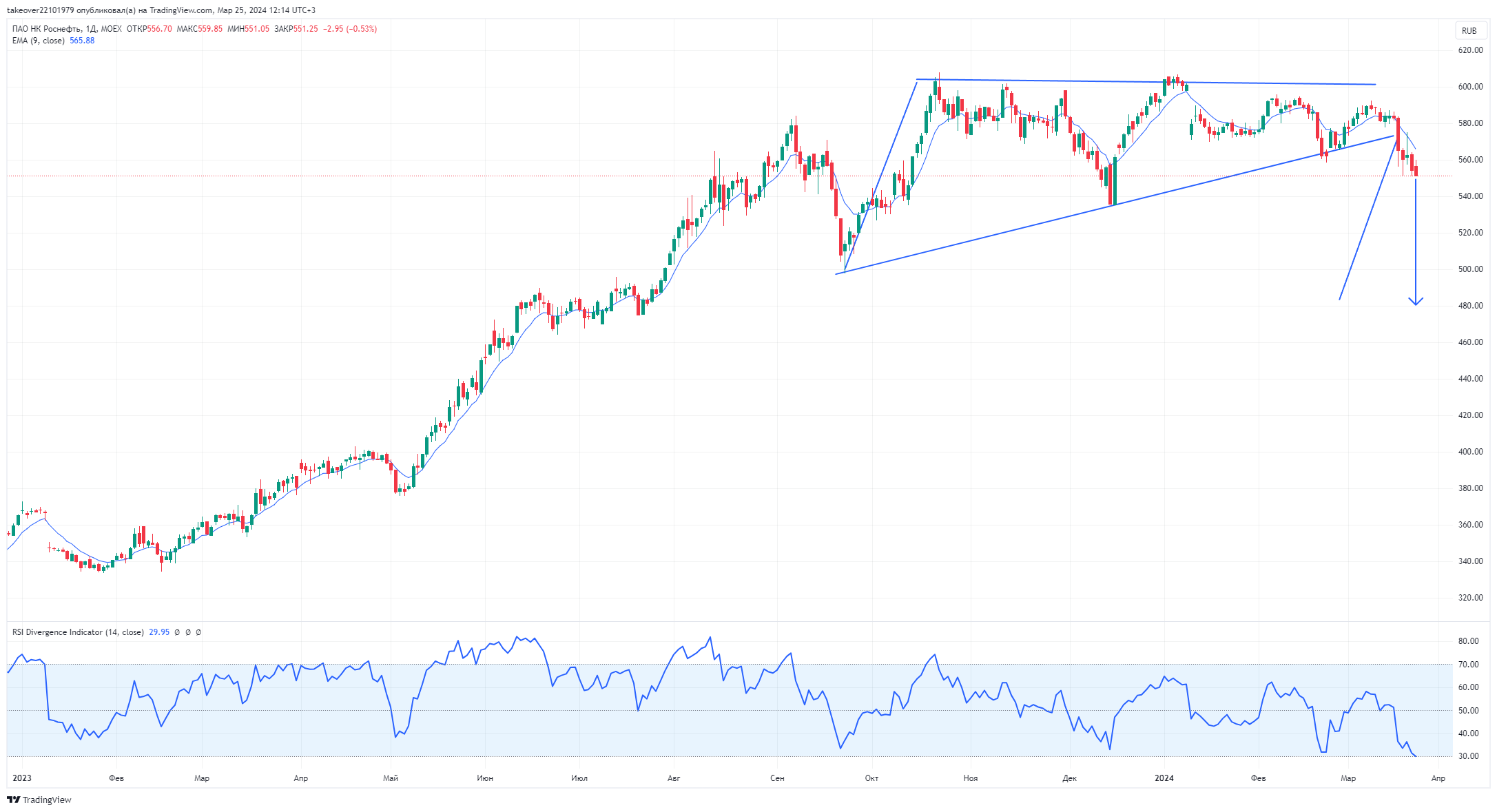Click the 480.00 price scale label
Image resolution: width=1497 pixels, height=812 pixels.
point(1470,306)
